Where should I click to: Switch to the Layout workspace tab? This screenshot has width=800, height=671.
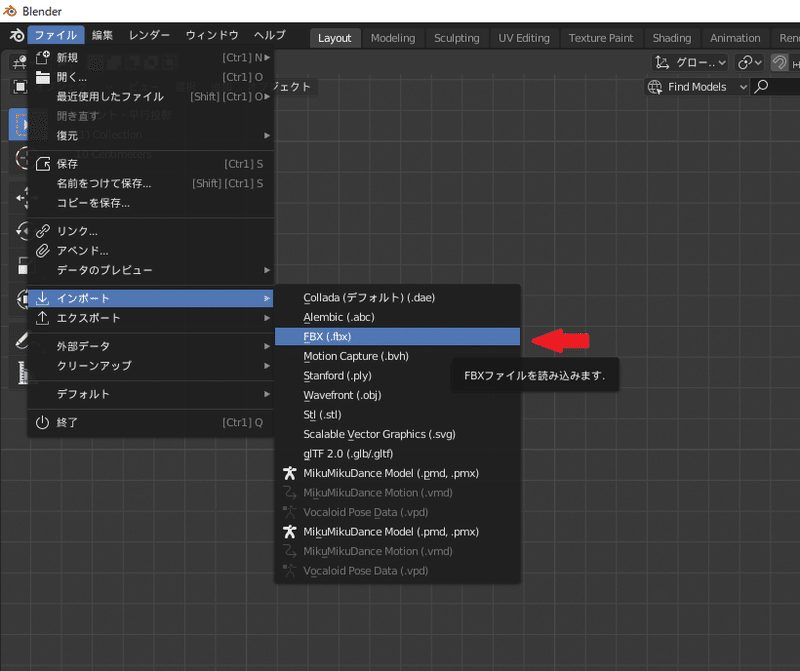click(x=335, y=38)
